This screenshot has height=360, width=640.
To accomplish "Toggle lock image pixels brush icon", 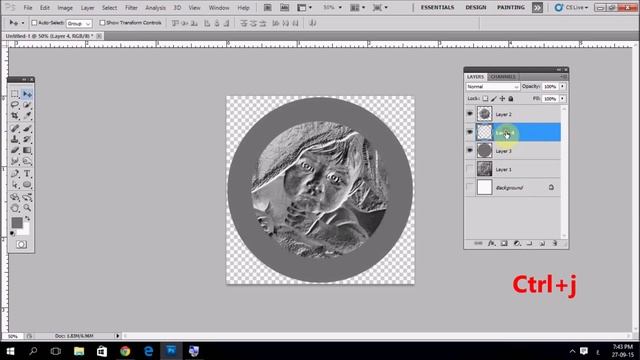I will [494, 98].
